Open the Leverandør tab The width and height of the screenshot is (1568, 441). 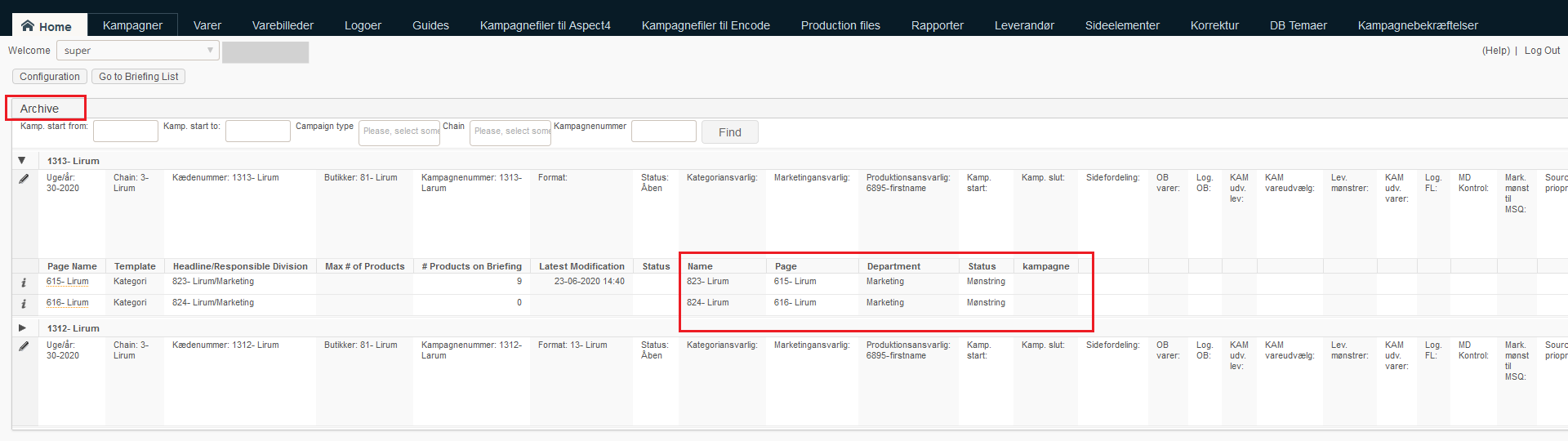point(1024,25)
